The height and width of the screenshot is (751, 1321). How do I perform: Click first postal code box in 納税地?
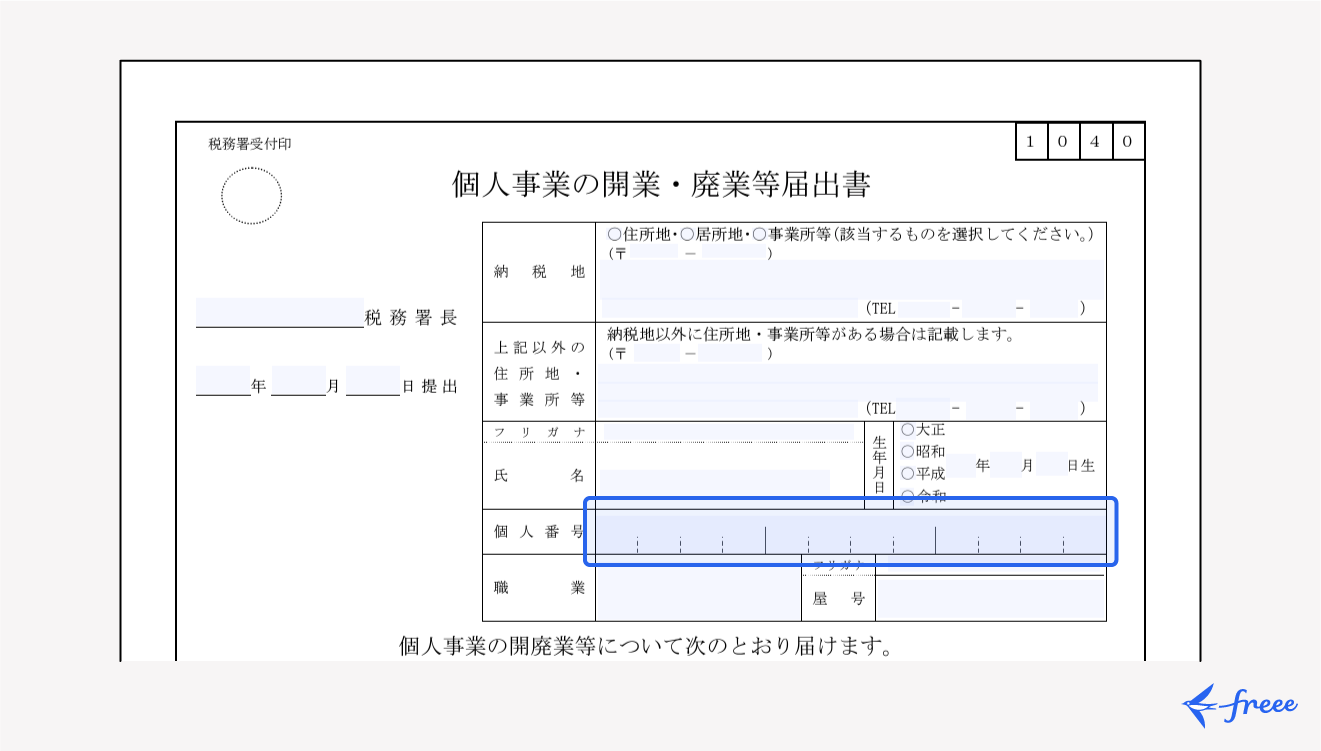(x=655, y=253)
